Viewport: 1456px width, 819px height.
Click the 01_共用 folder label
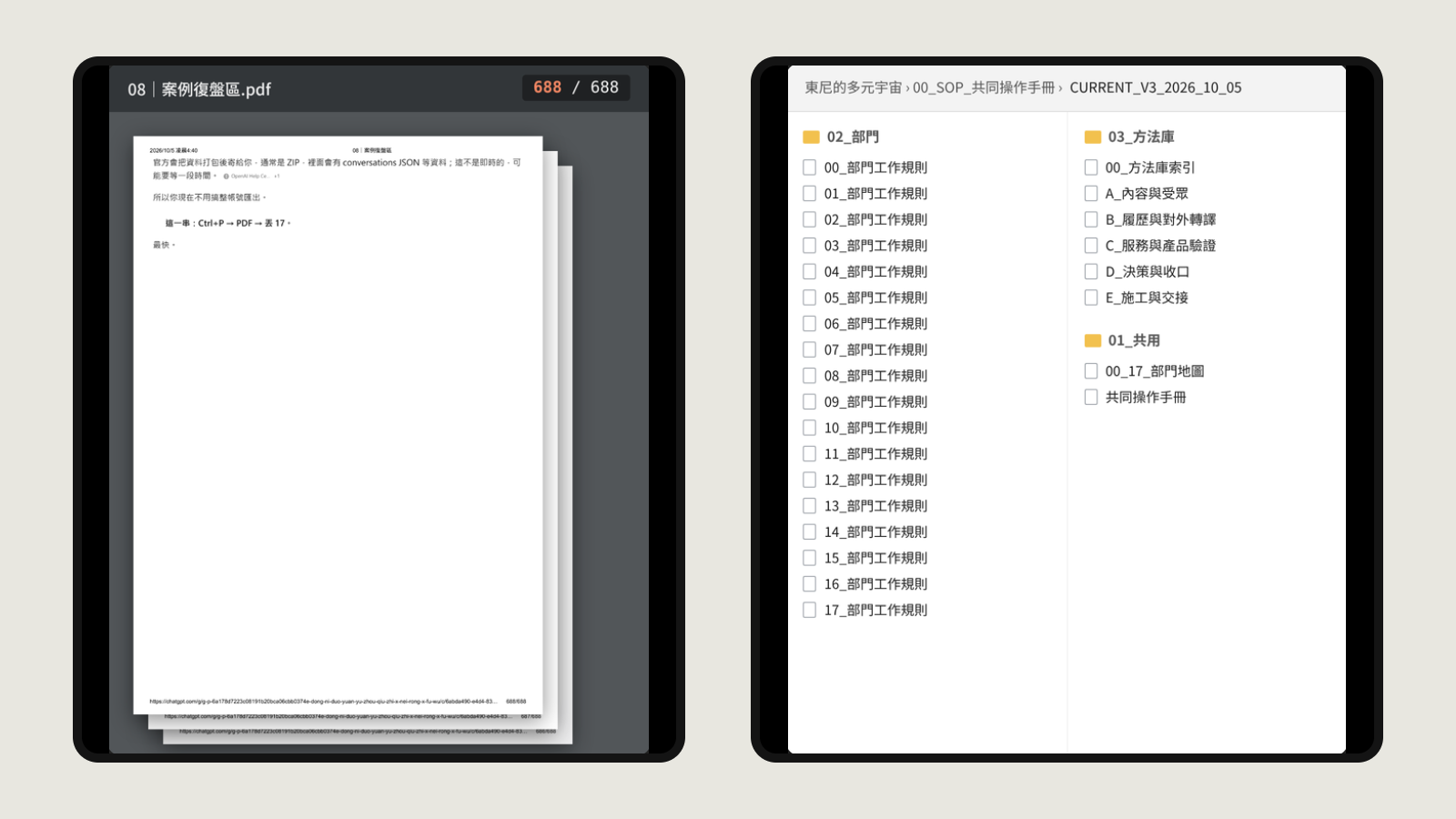[1134, 340]
